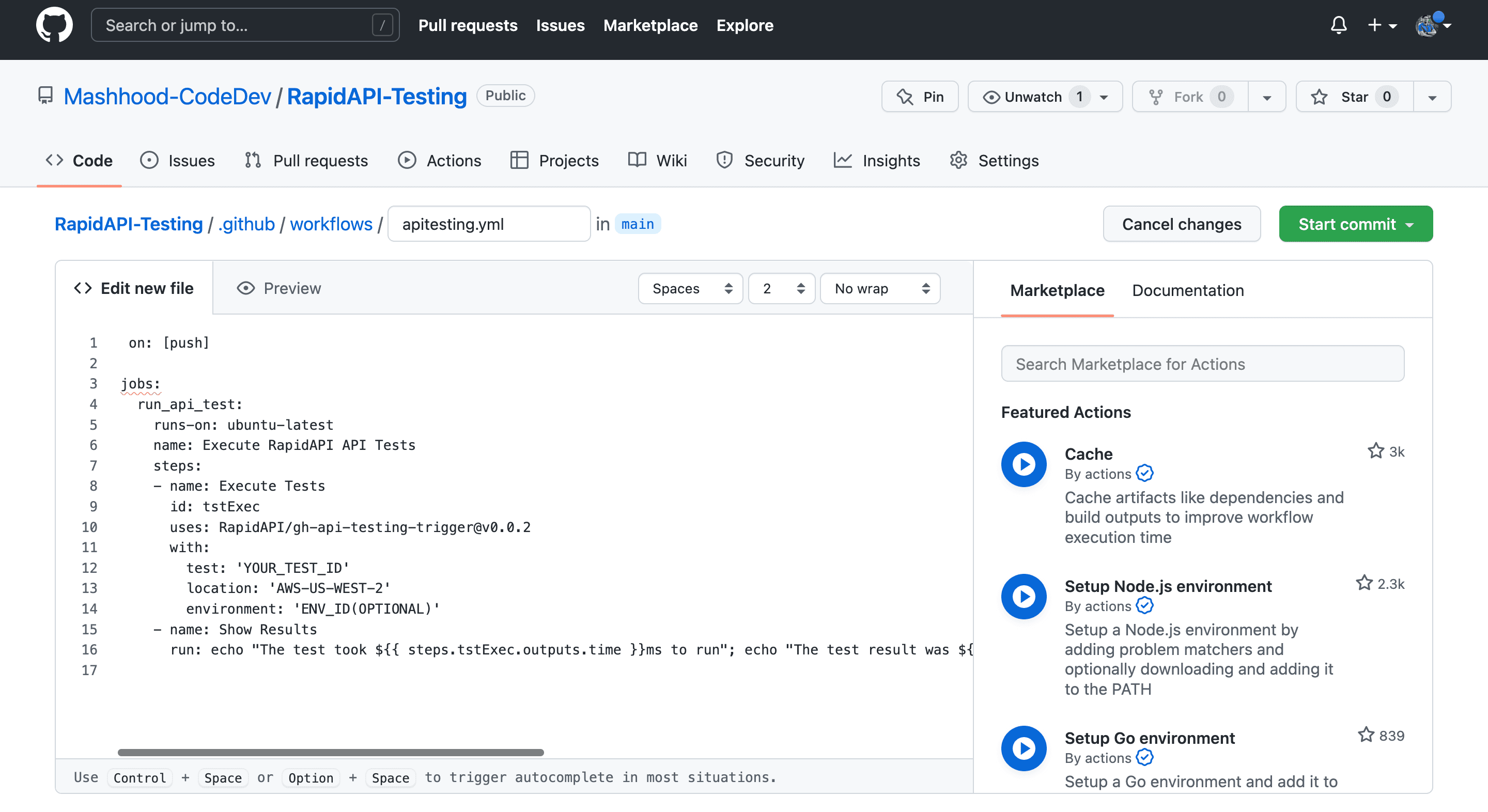Open Mashhood-CodeDev profile link
This screenshot has width=1488, height=812.
click(167, 96)
